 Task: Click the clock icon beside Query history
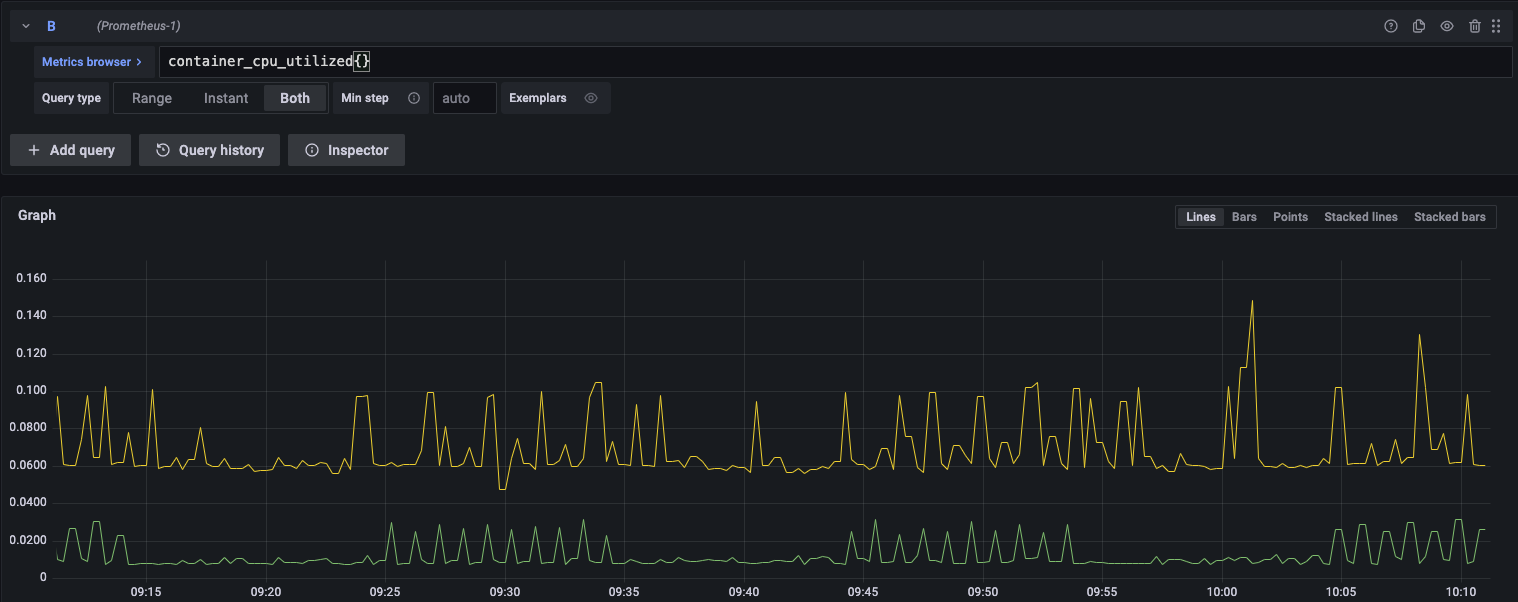click(x=162, y=150)
